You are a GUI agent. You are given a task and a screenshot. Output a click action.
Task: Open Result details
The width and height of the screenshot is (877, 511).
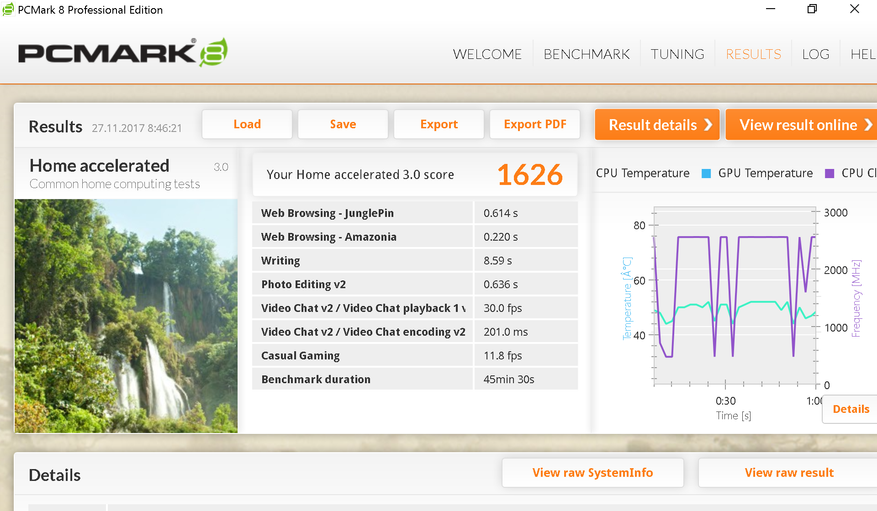tap(657, 125)
